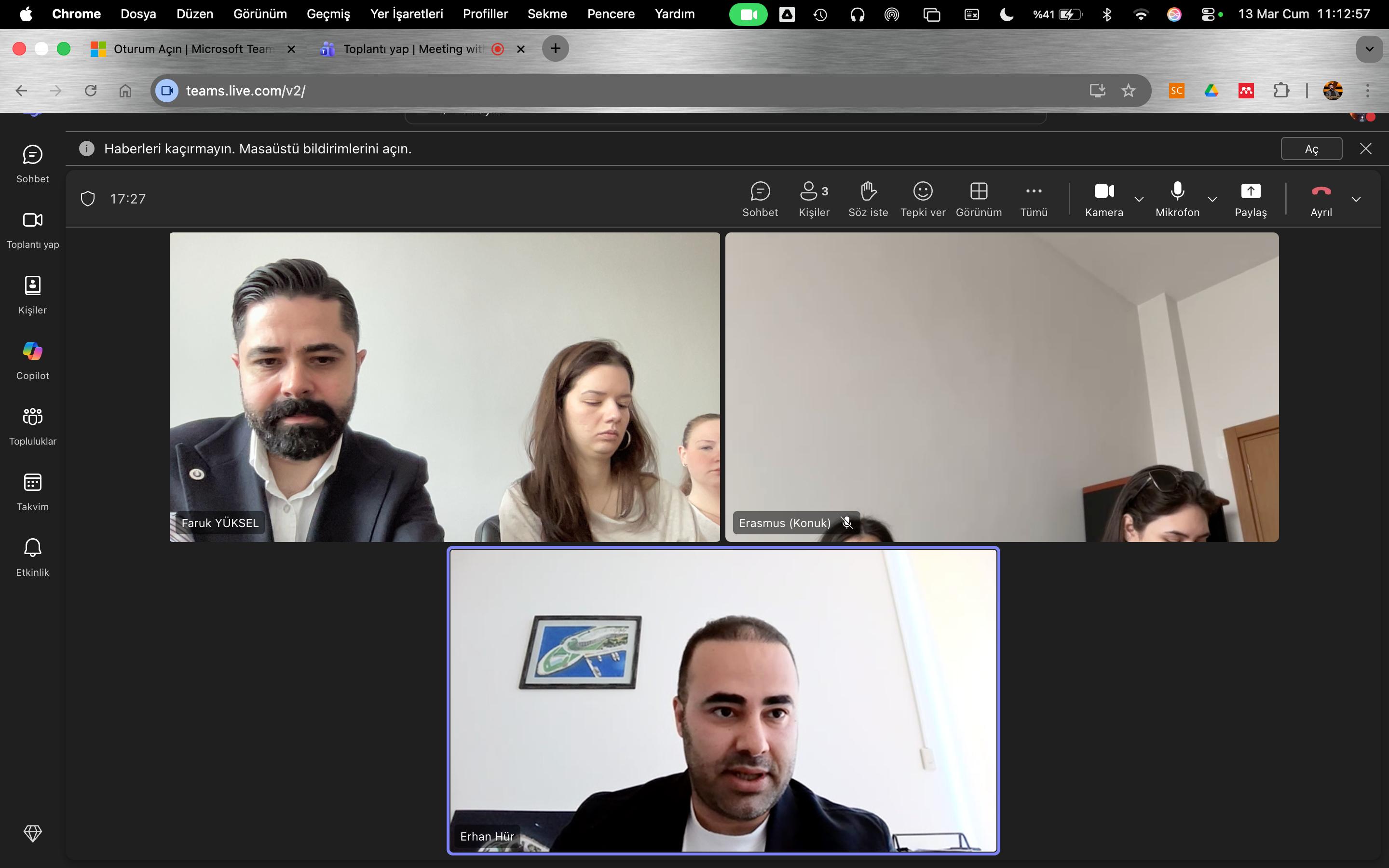Screen dimensions: 1389x868
Task: Open Etkinlik activity notifications
Action: tap(33, 556)
